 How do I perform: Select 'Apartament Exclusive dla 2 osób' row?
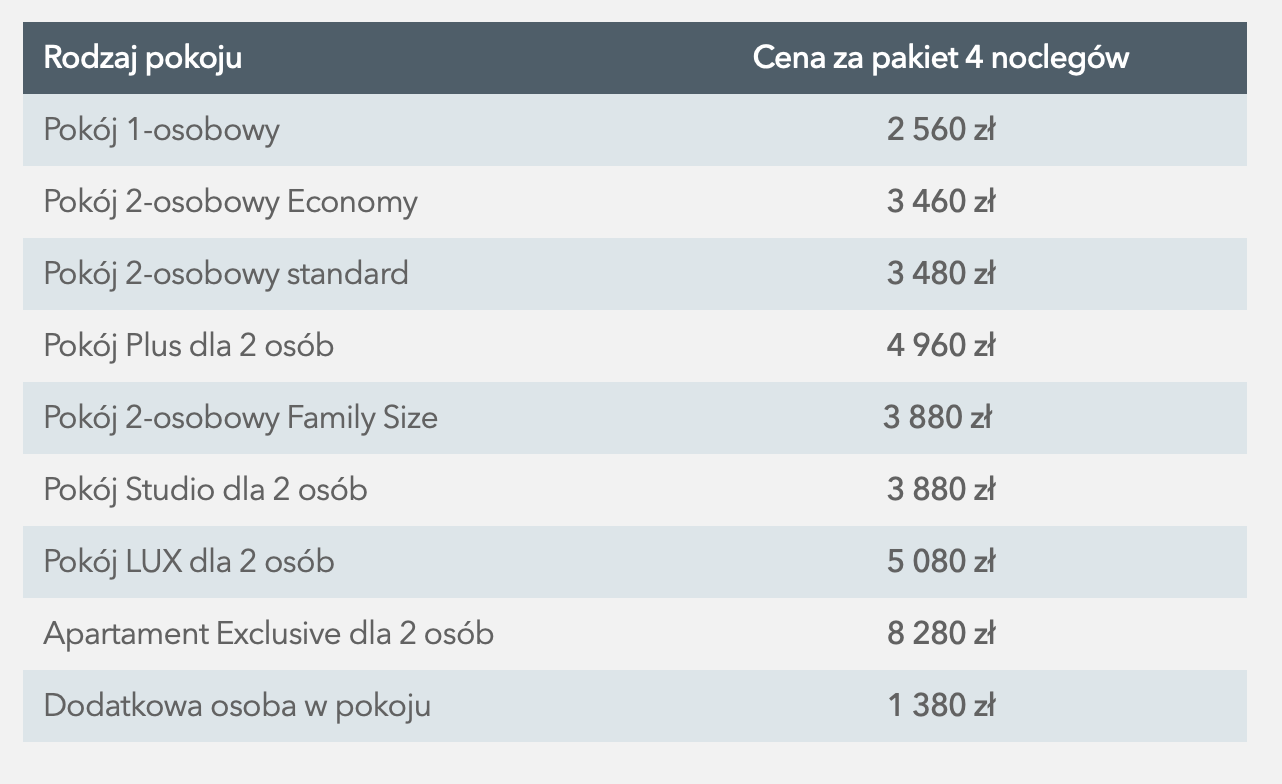click(635, 634)
